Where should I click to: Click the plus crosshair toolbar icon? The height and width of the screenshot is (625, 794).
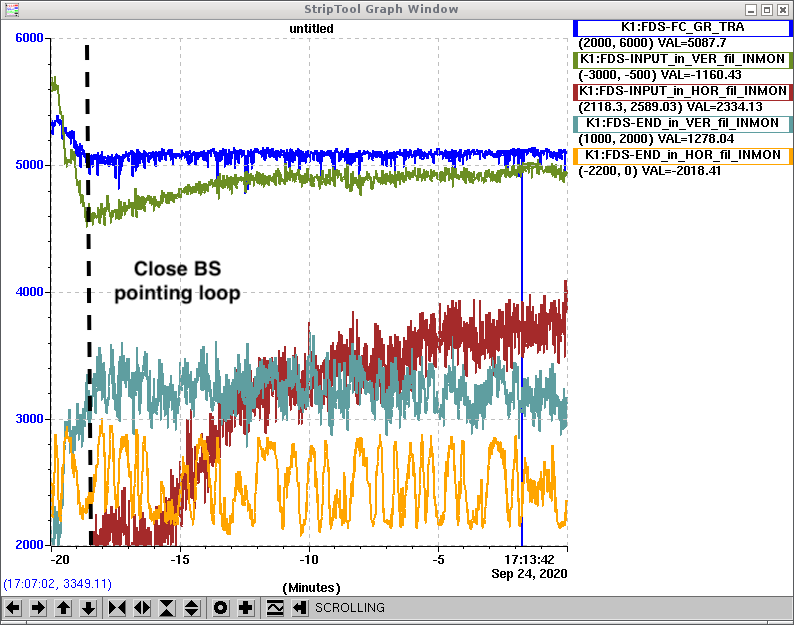[x=246, y=607]
